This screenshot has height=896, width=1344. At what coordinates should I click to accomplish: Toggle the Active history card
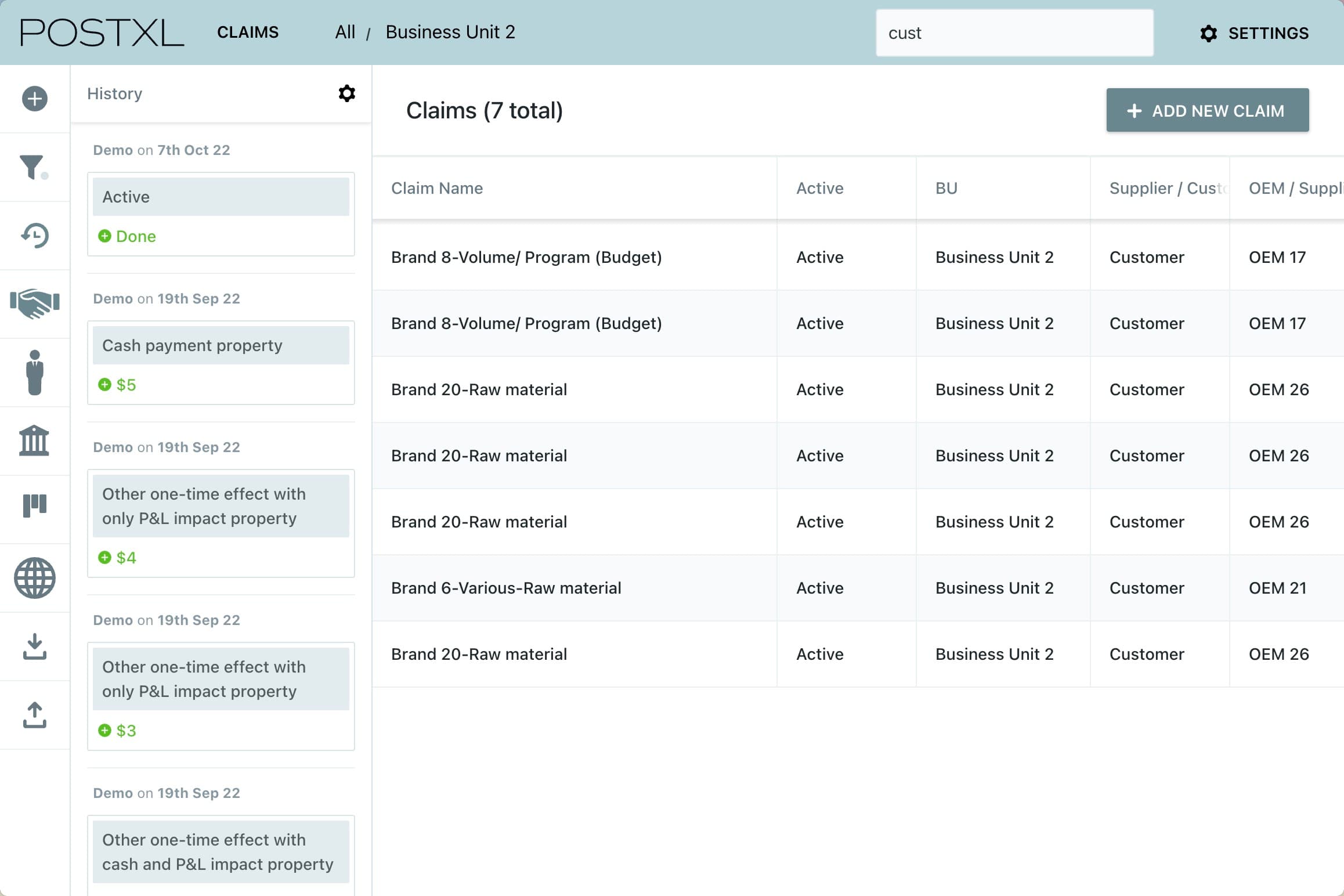(x=221, y=196)
